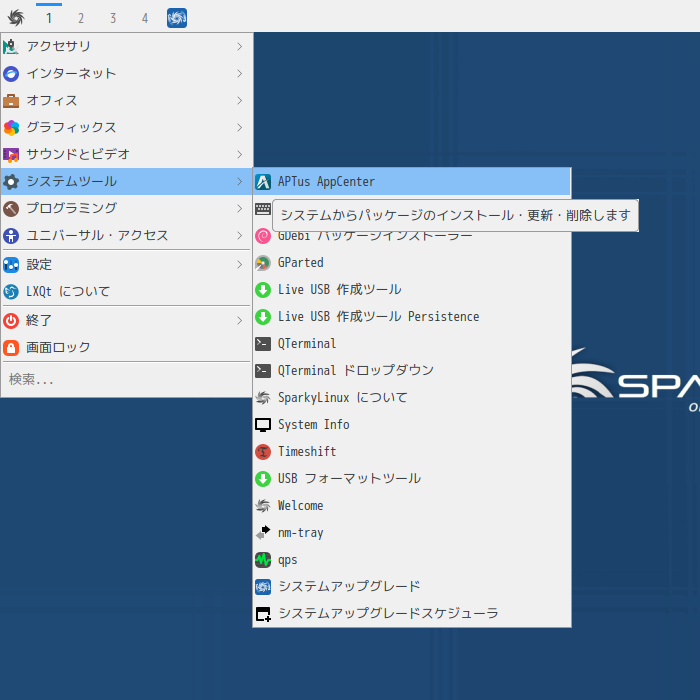Click the qps process monitor icon
This screenshot has width=700, height=700.
[263, 560]
